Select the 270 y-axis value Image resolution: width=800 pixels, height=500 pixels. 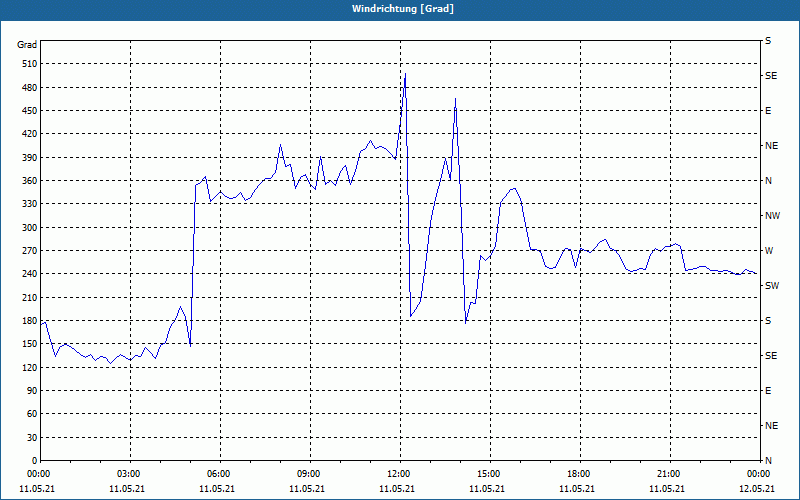29,251
